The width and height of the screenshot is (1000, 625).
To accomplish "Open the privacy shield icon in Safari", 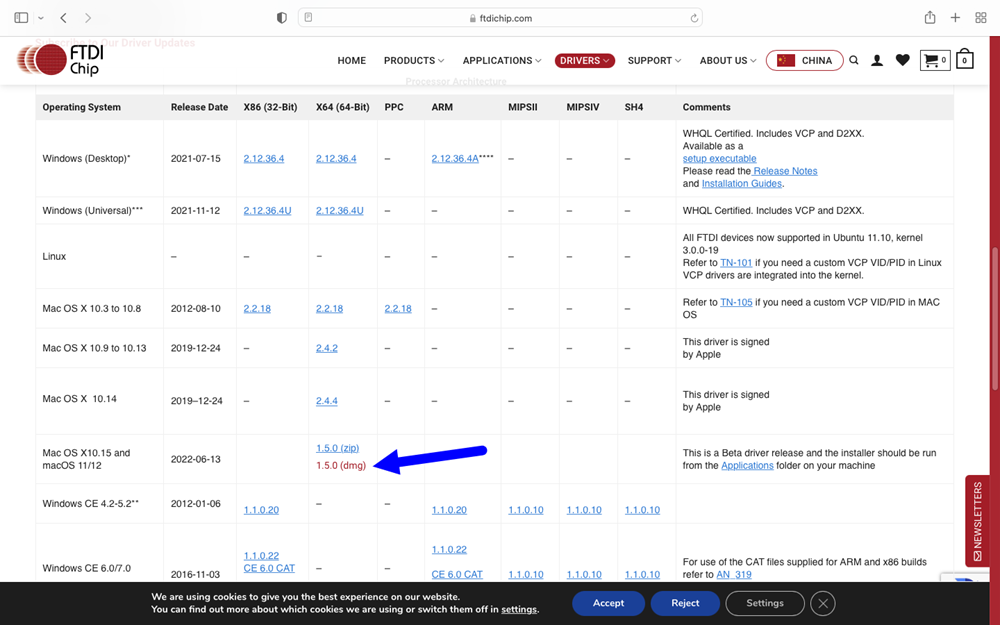I will [281, 18].
